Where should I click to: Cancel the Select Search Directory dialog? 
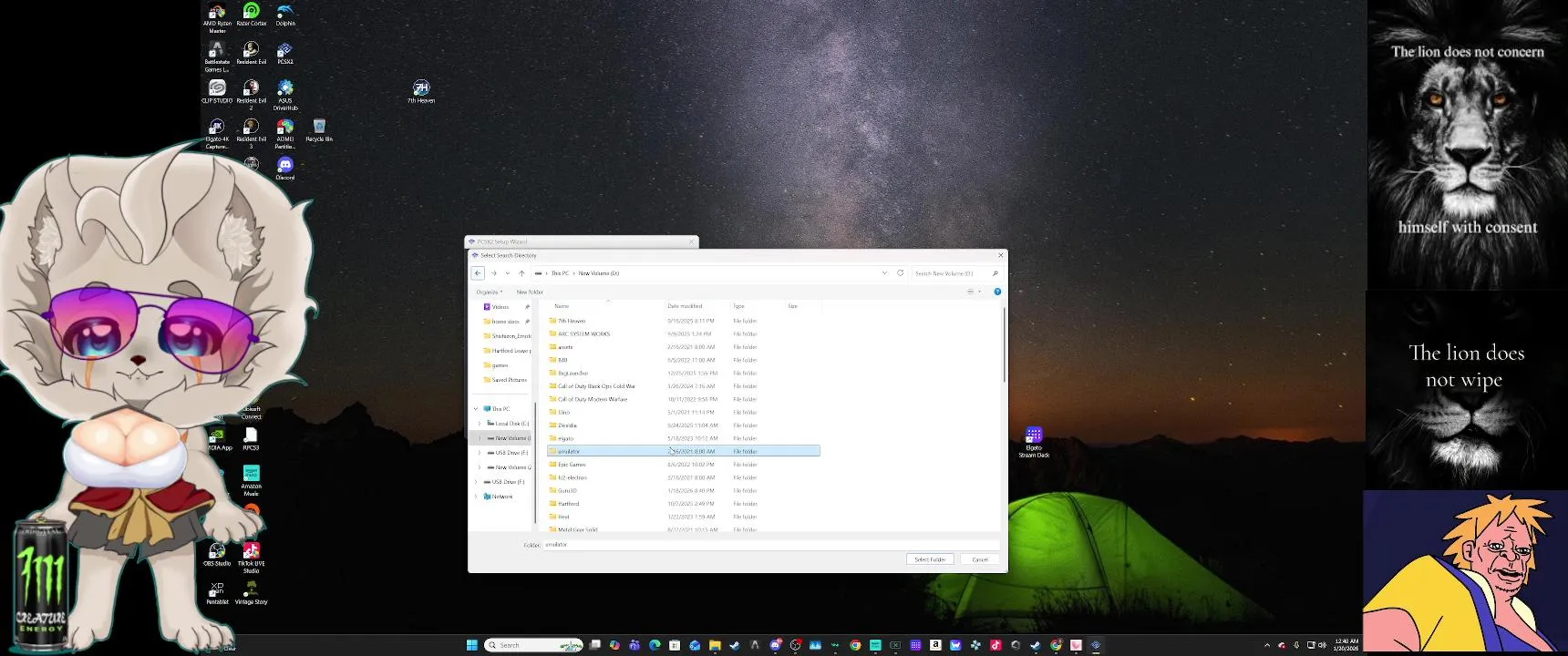click(x=980, y=559)
